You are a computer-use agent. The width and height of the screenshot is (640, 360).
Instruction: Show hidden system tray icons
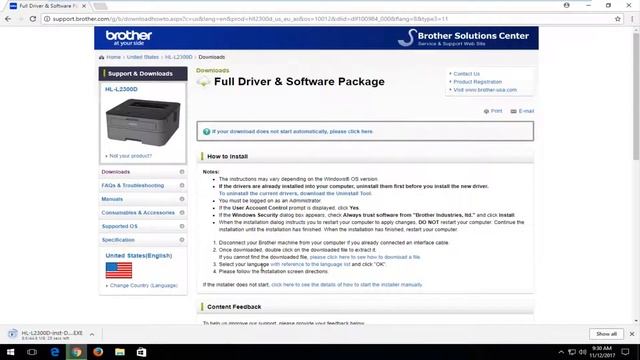[x=561, y=352]
